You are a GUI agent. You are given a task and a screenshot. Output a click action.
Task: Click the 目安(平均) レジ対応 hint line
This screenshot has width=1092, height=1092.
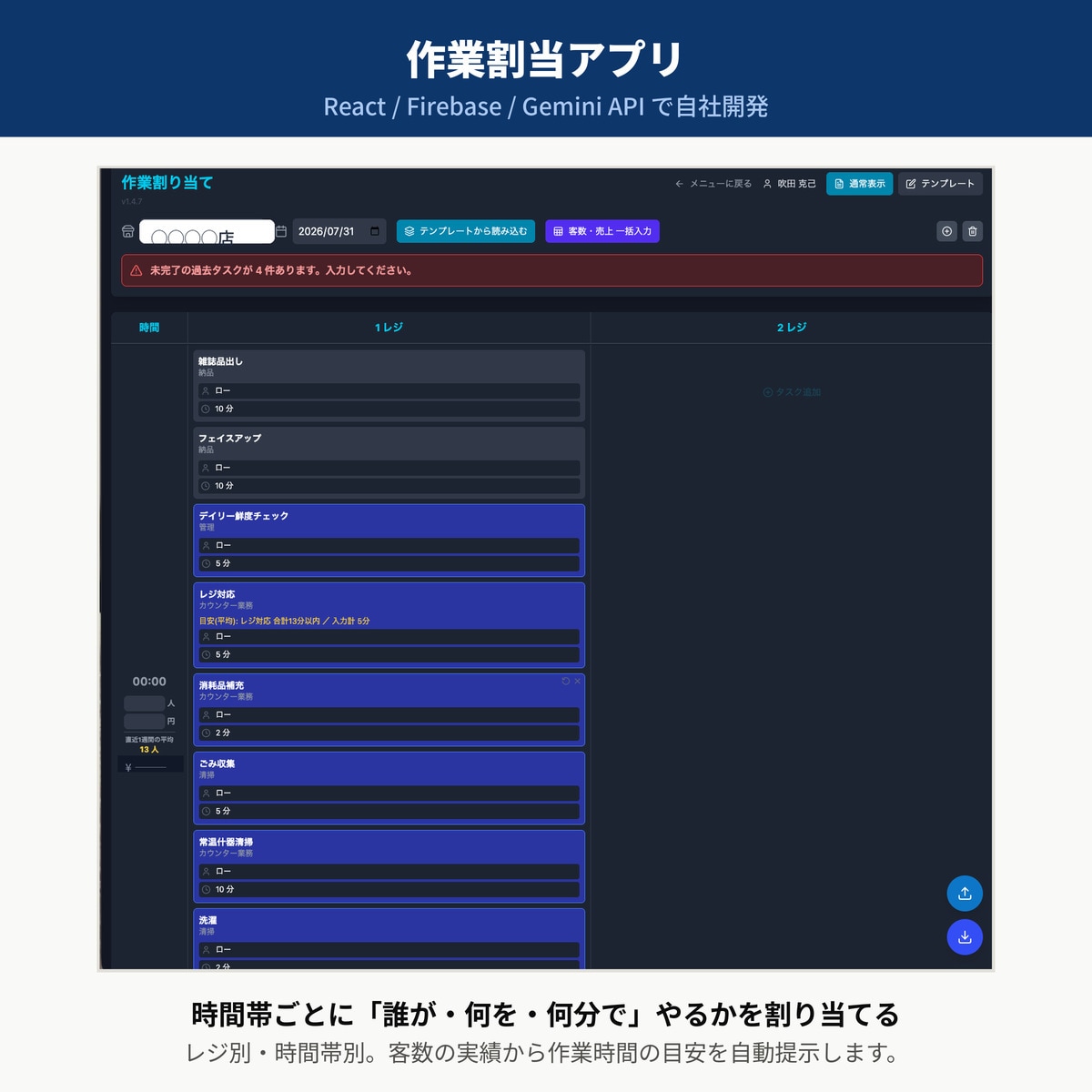(285, 622)
